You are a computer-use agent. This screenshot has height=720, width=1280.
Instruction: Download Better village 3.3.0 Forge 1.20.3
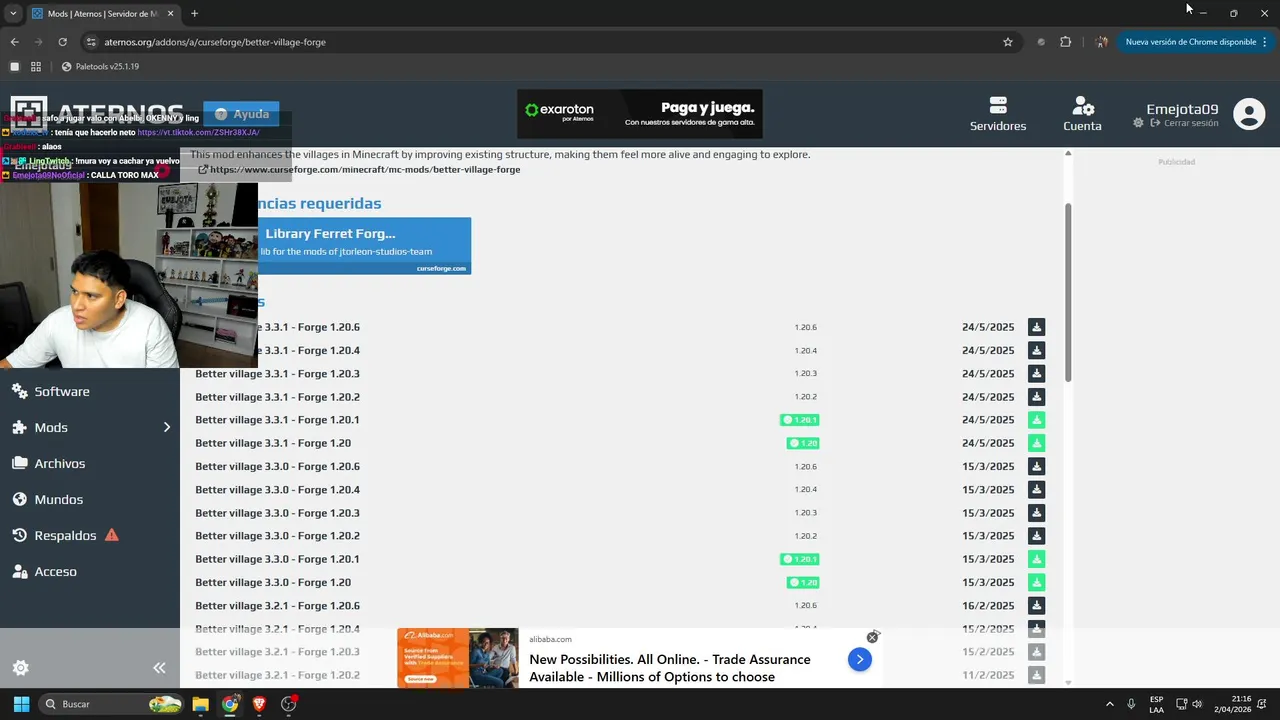click(1036, 513)
